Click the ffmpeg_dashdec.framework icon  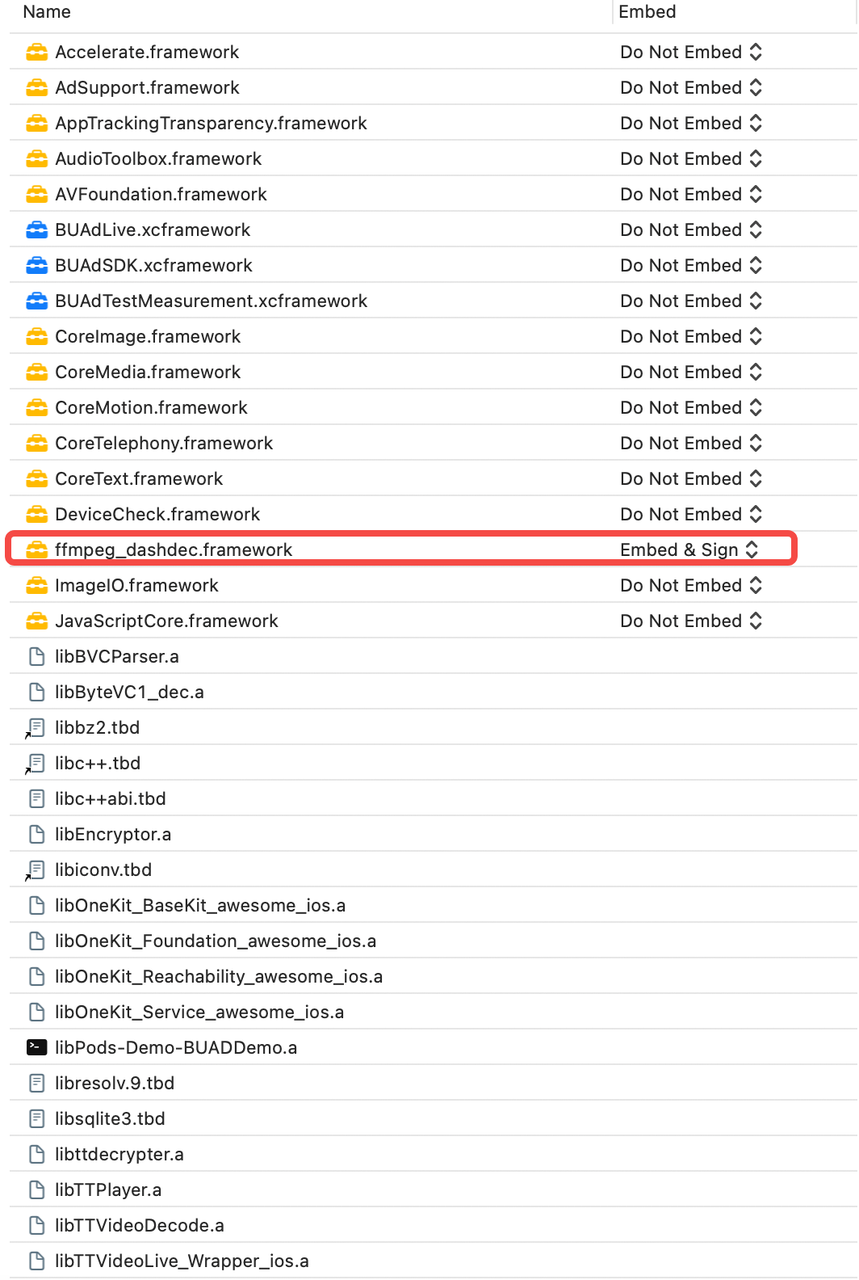(37, 550)
